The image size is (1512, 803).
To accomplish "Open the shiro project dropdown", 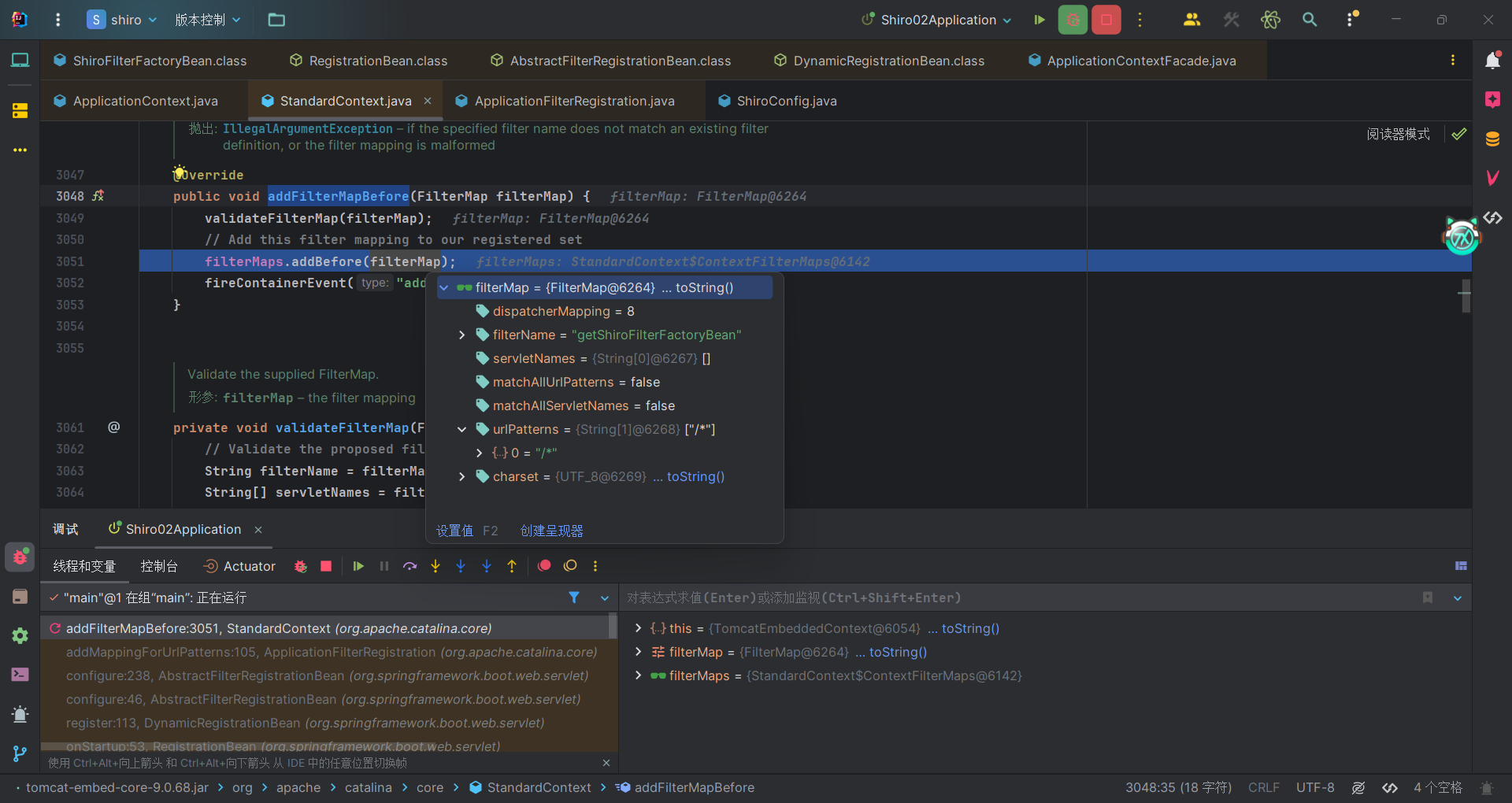I will click(122, 20).
